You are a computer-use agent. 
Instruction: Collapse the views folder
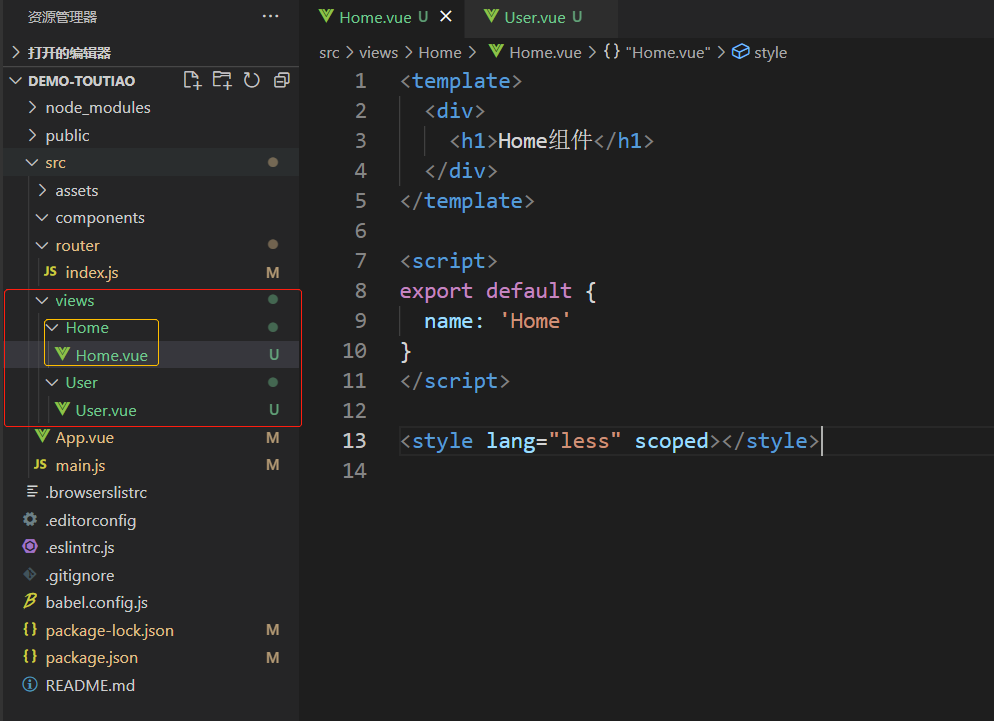coord(74,300)
